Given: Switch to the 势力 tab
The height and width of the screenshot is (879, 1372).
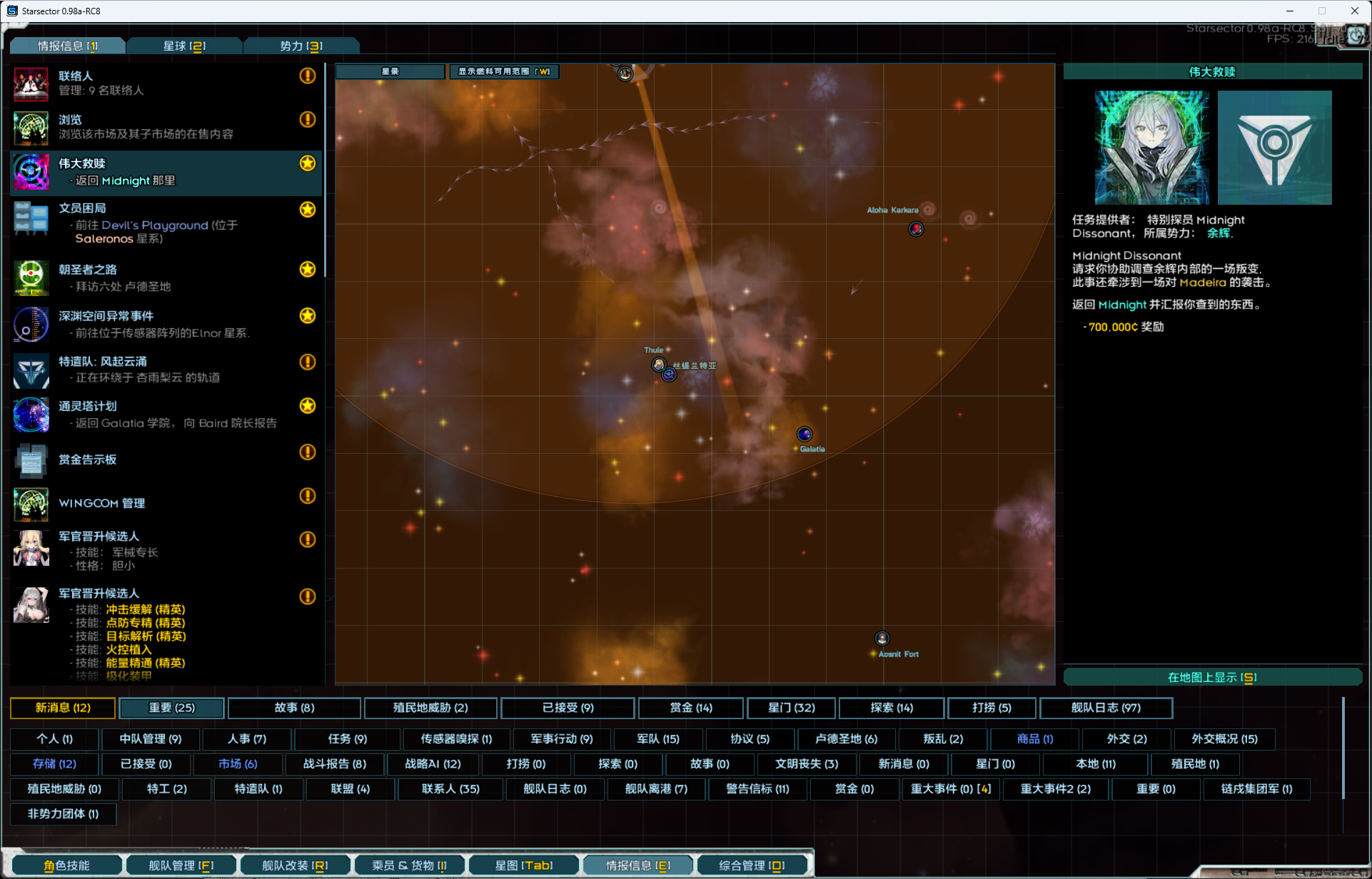Looking at the screenshot, I should coord(301,46).
